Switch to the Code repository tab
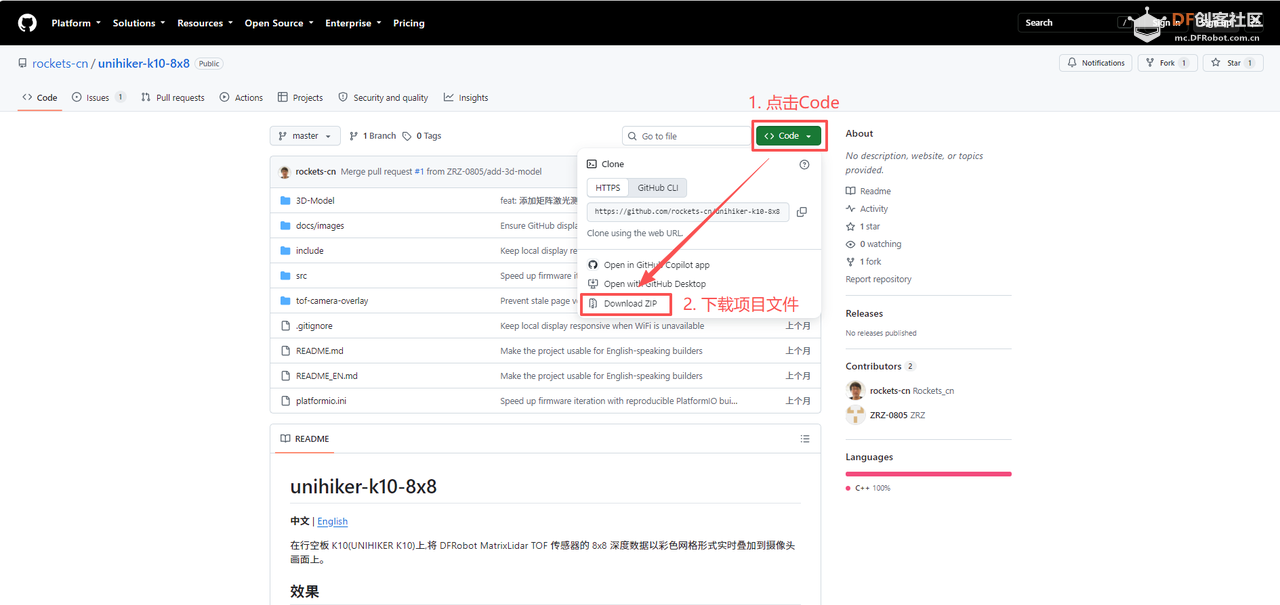 (40, 98)
